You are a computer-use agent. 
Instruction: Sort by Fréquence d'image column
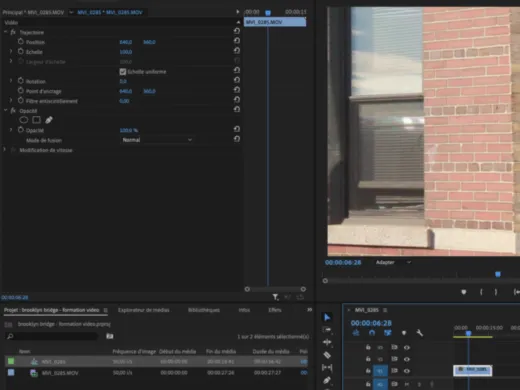point(134,351)
